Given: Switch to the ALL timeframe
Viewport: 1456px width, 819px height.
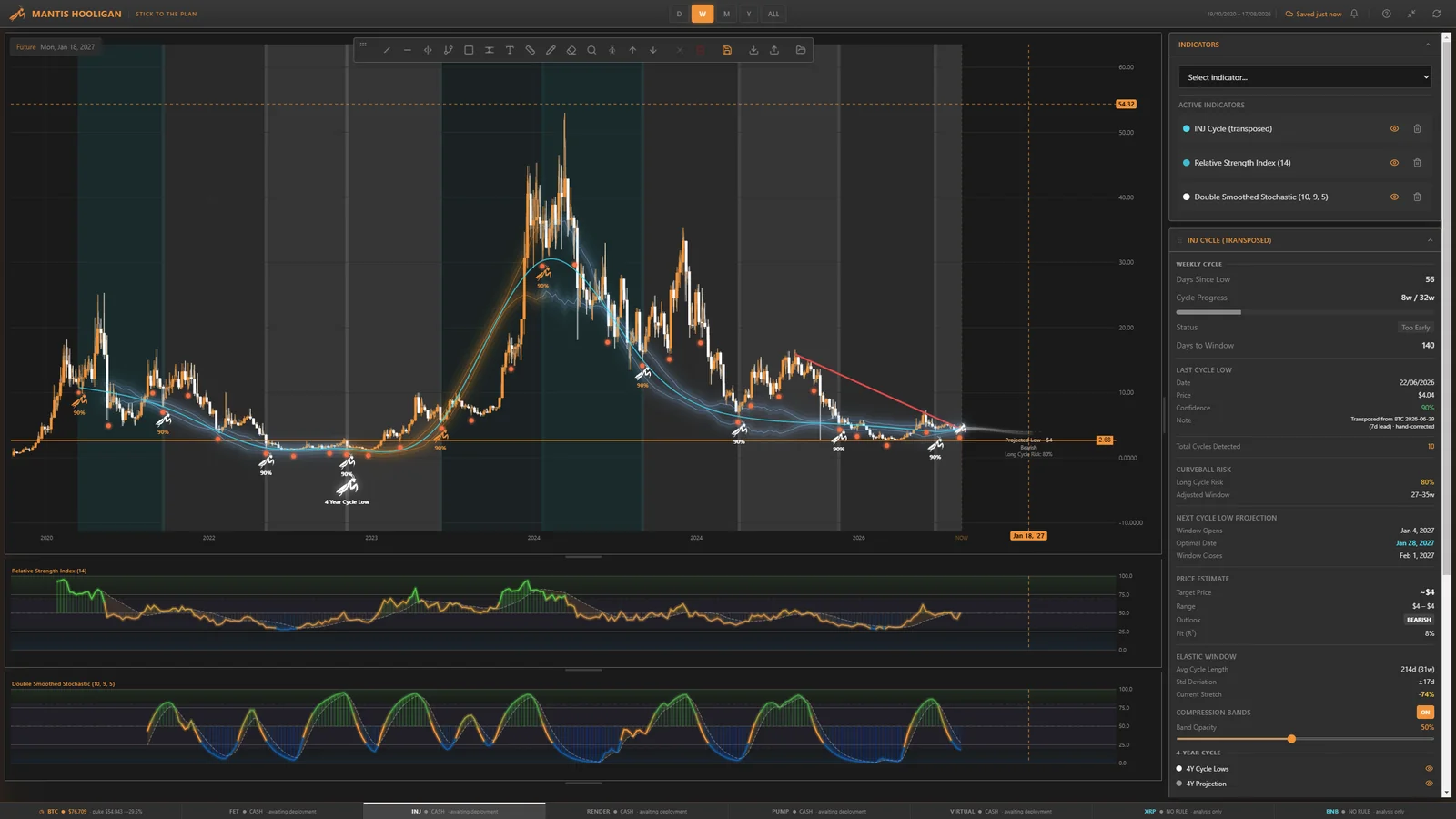Looking at the screenshot, I should coord(773,14).
